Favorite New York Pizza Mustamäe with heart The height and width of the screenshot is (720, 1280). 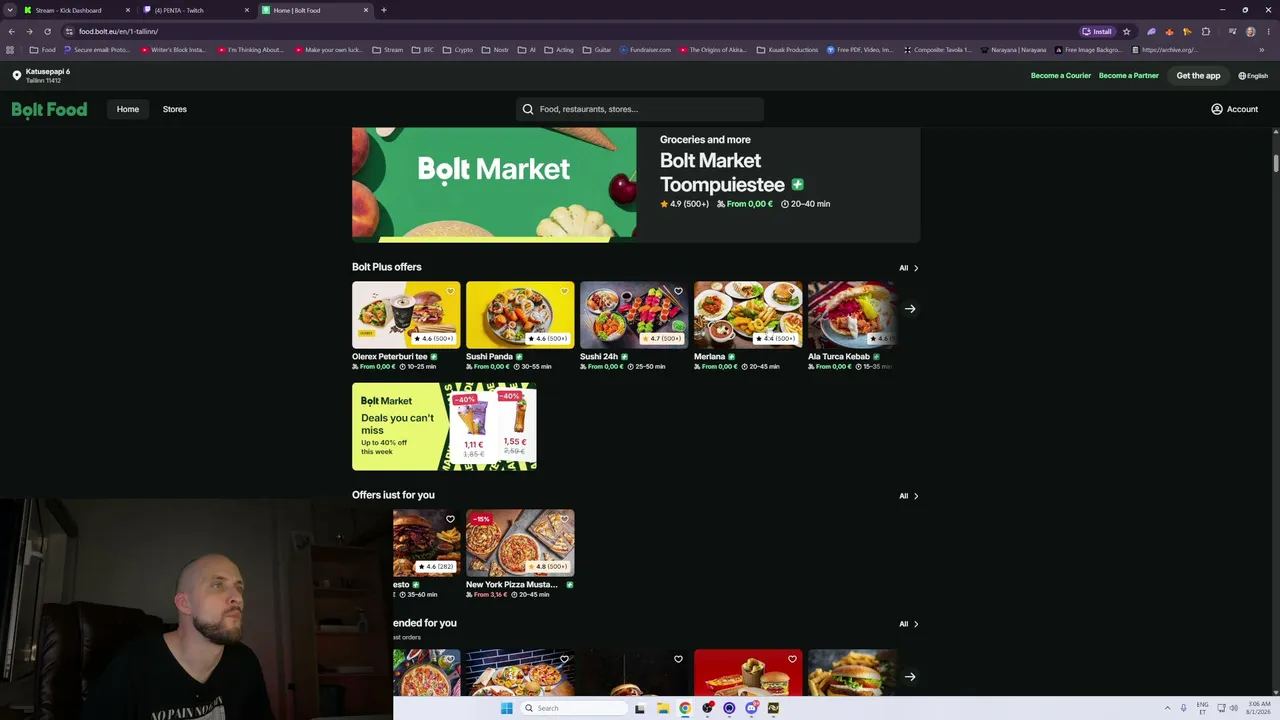[x=564, y=520]
